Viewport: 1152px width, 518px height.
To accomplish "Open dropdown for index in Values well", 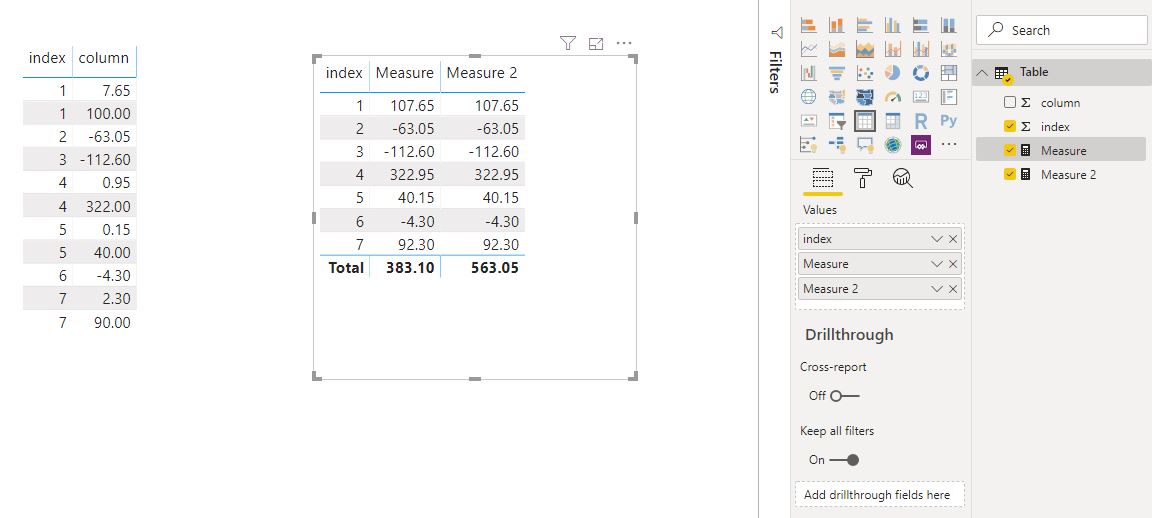I will (x=937, y=239).
